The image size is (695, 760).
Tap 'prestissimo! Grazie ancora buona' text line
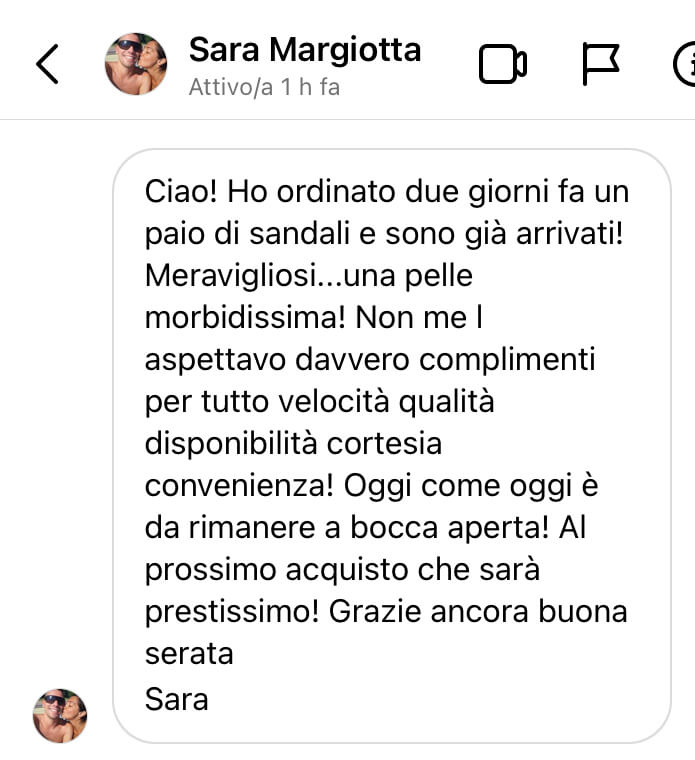pyautogui.click(x=386, y=611)
